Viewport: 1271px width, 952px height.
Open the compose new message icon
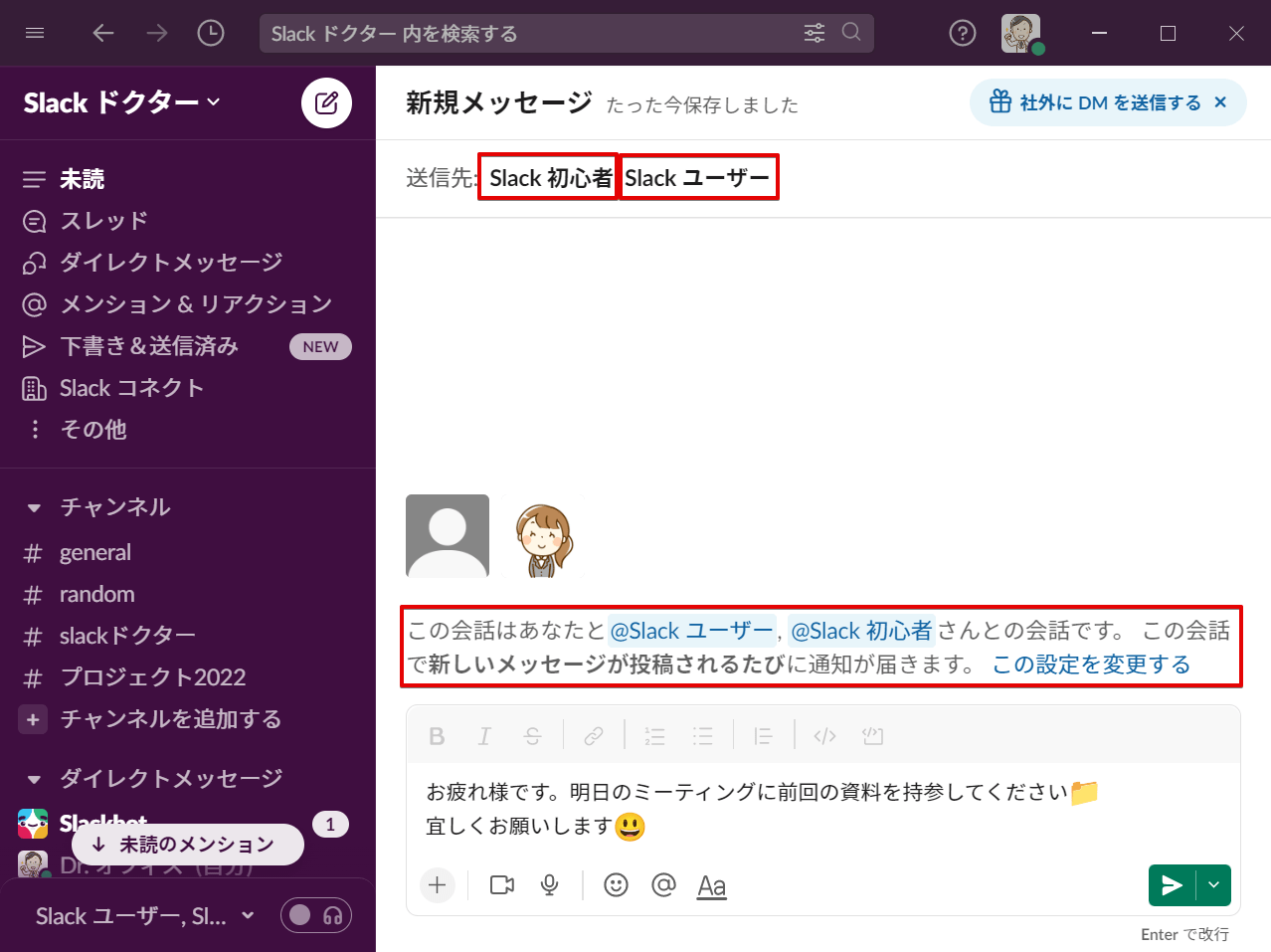click(326, 102)
